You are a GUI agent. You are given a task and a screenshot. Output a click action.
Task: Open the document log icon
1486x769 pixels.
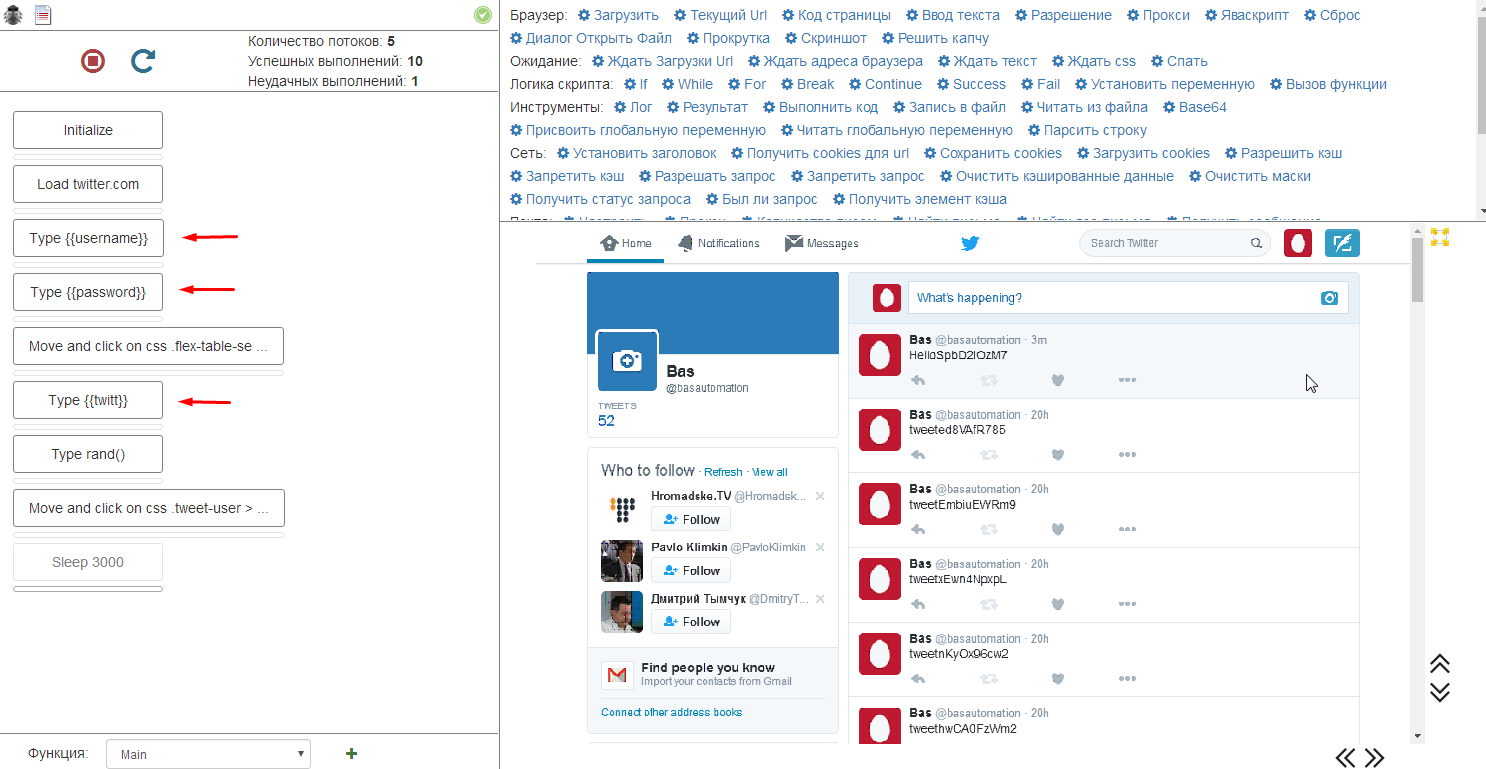43,14
